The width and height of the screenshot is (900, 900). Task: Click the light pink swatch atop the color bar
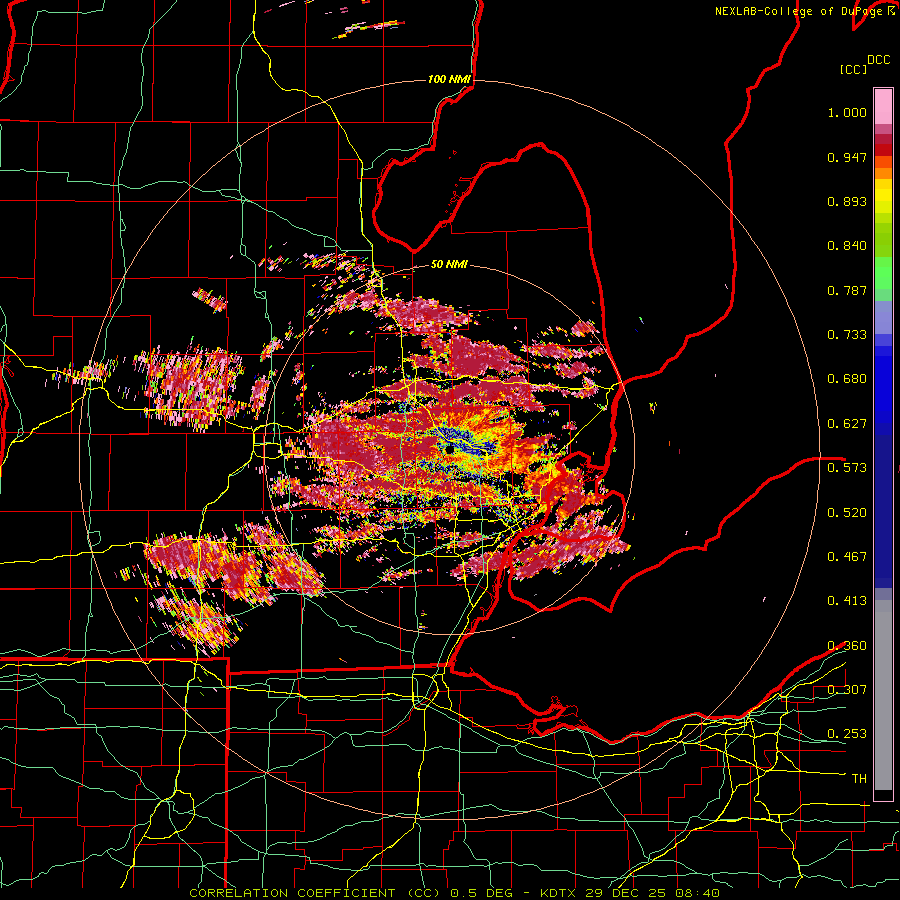[883, 107]
